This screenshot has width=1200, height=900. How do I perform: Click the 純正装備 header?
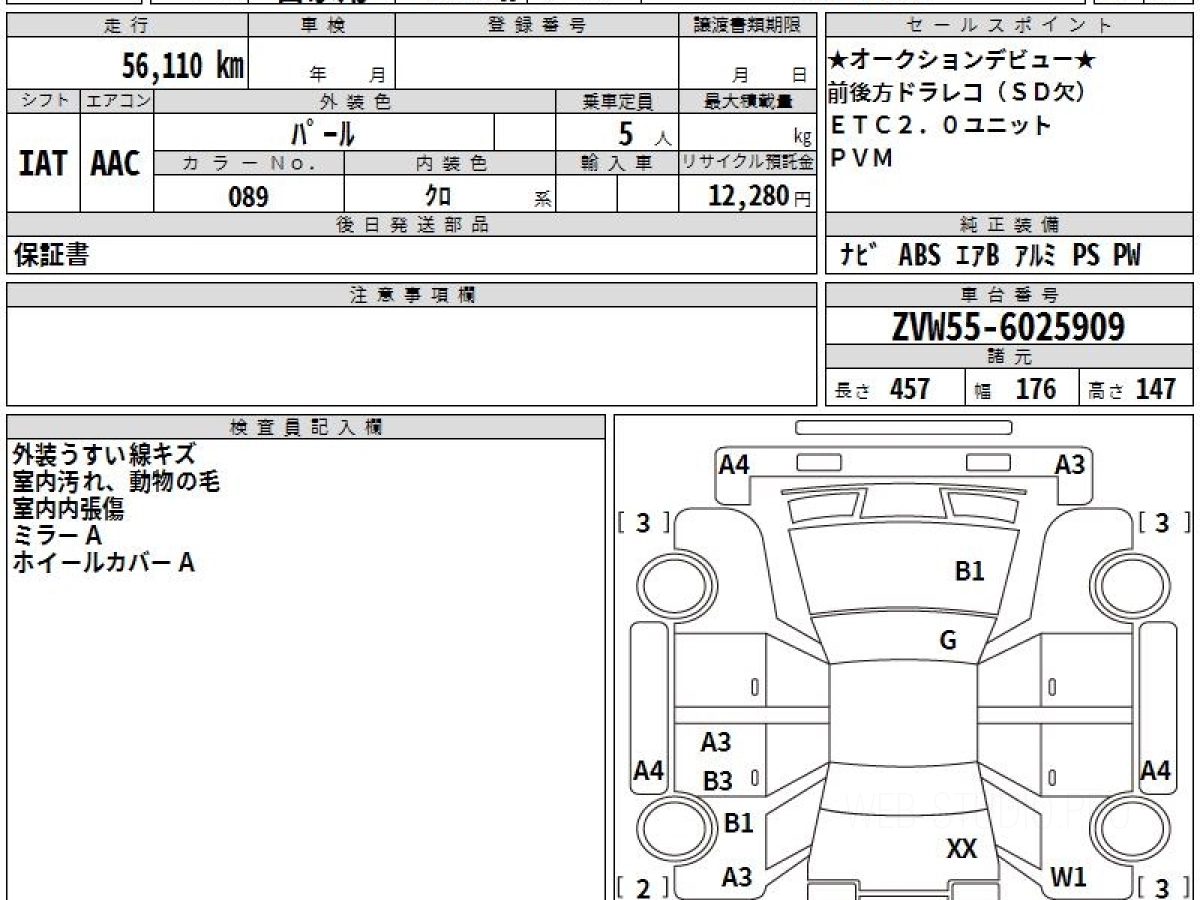(x=1009, y=225)
